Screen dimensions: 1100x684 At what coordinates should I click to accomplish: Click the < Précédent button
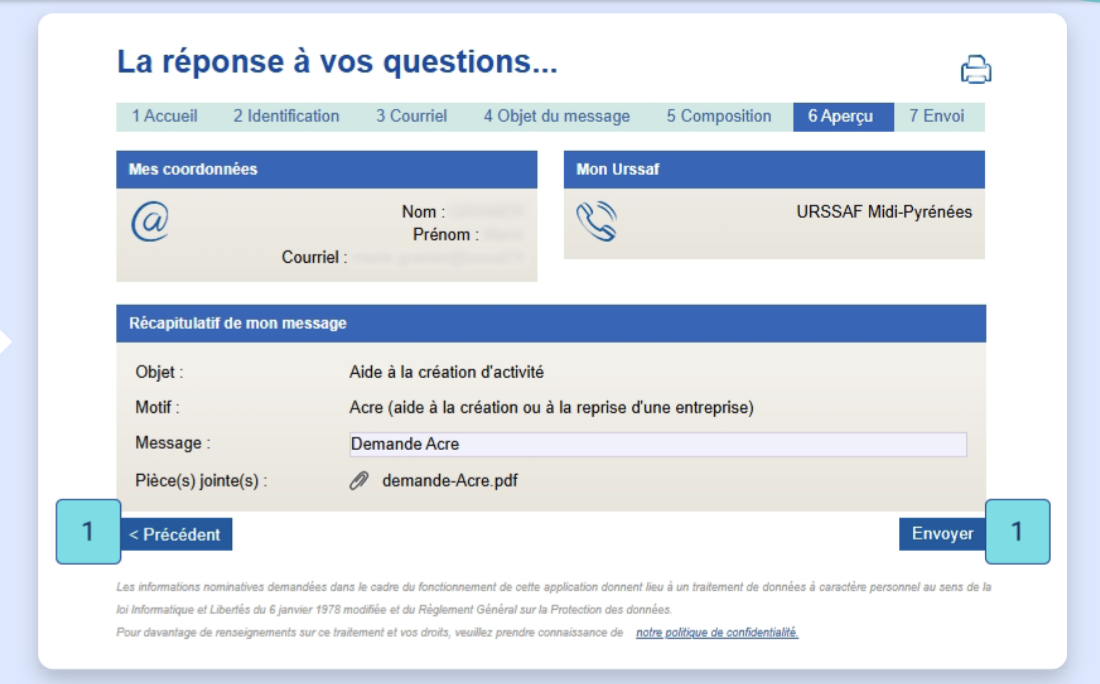tap(175, 535)
